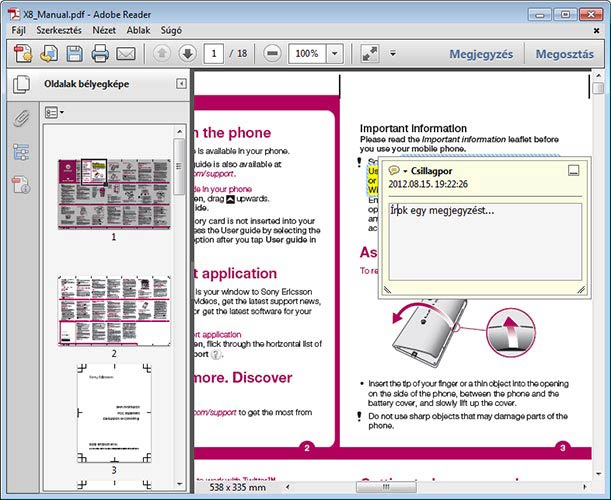Open the Megjegyzés pane

point(481,54)
